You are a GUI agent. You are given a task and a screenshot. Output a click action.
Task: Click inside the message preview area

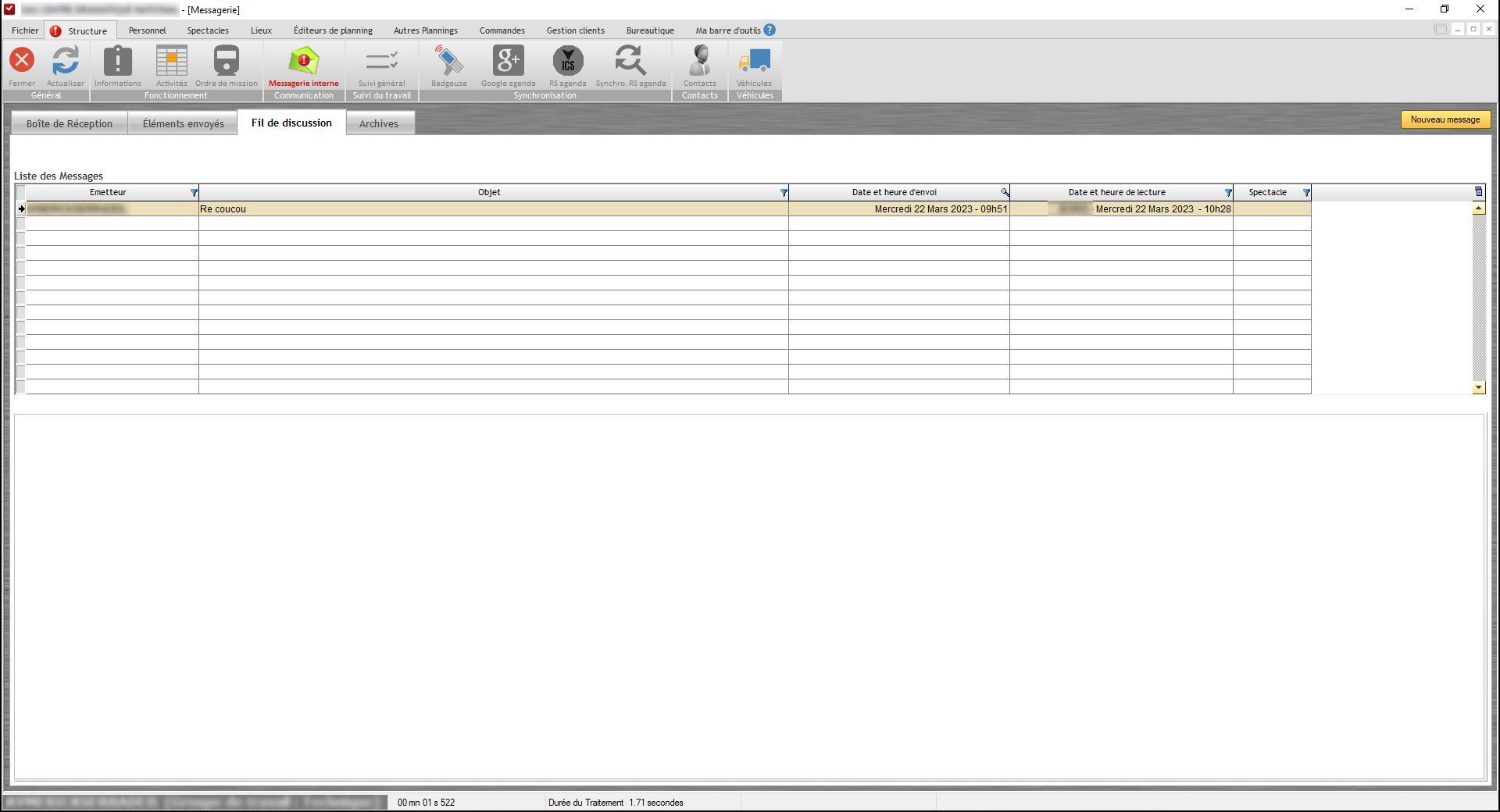tap(749, 597)
